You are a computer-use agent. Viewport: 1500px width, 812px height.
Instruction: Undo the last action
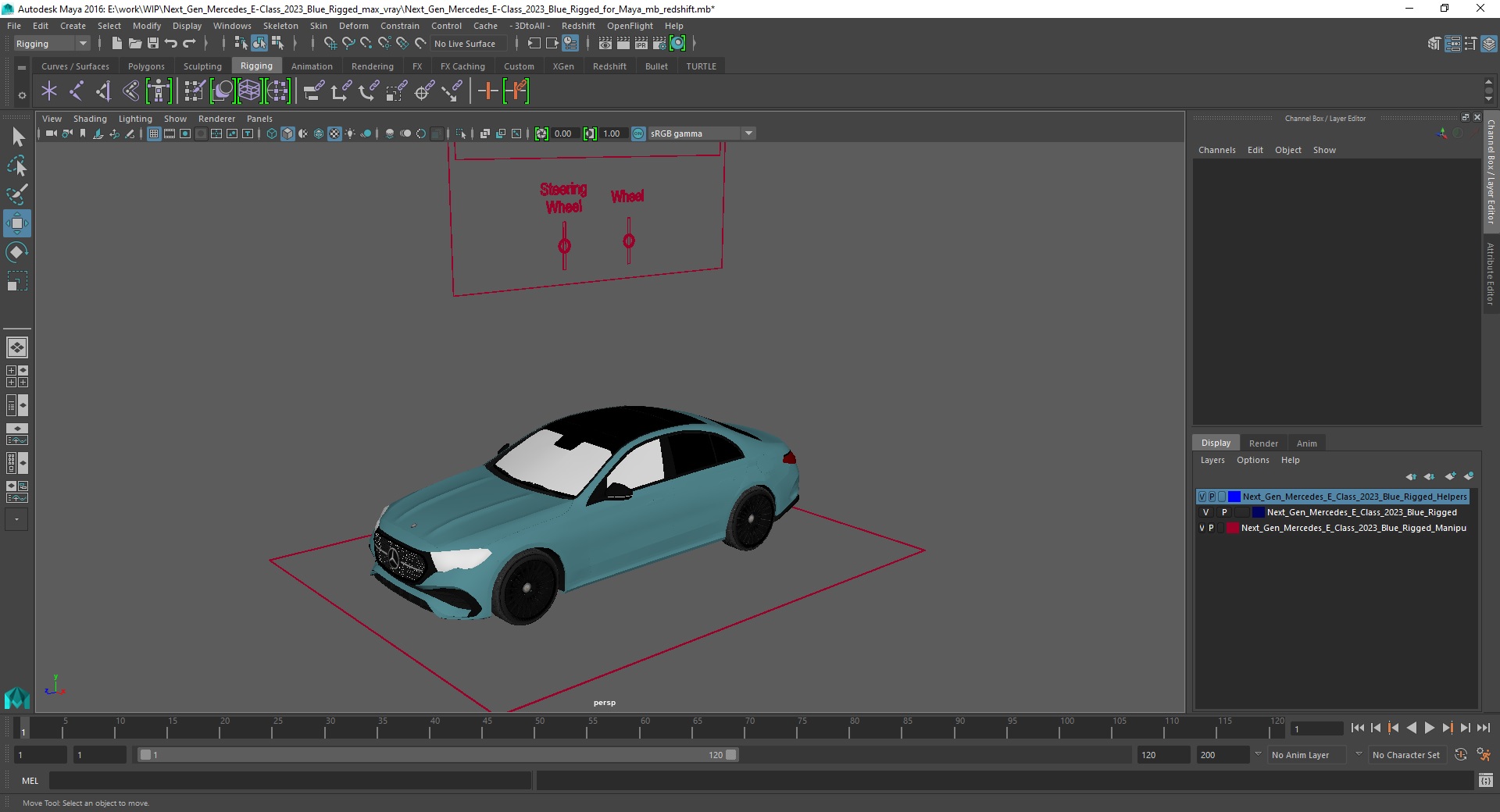[171, 44]
